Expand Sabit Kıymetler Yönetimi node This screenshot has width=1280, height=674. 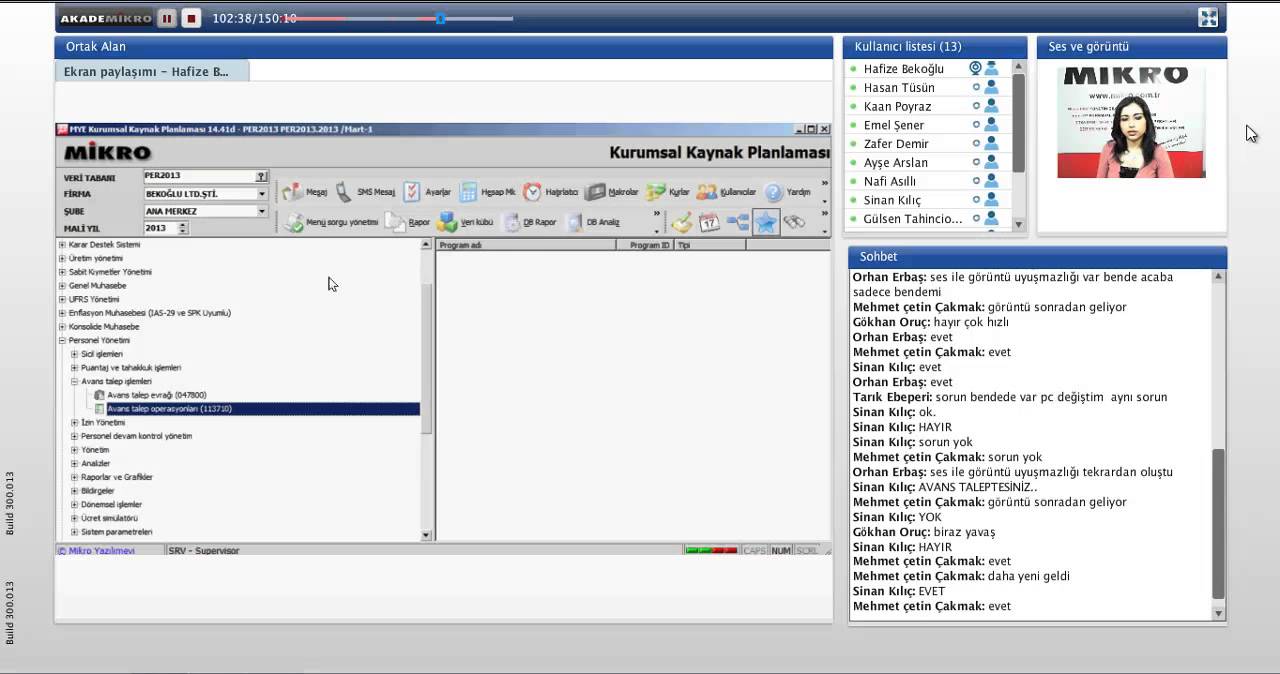62,272
